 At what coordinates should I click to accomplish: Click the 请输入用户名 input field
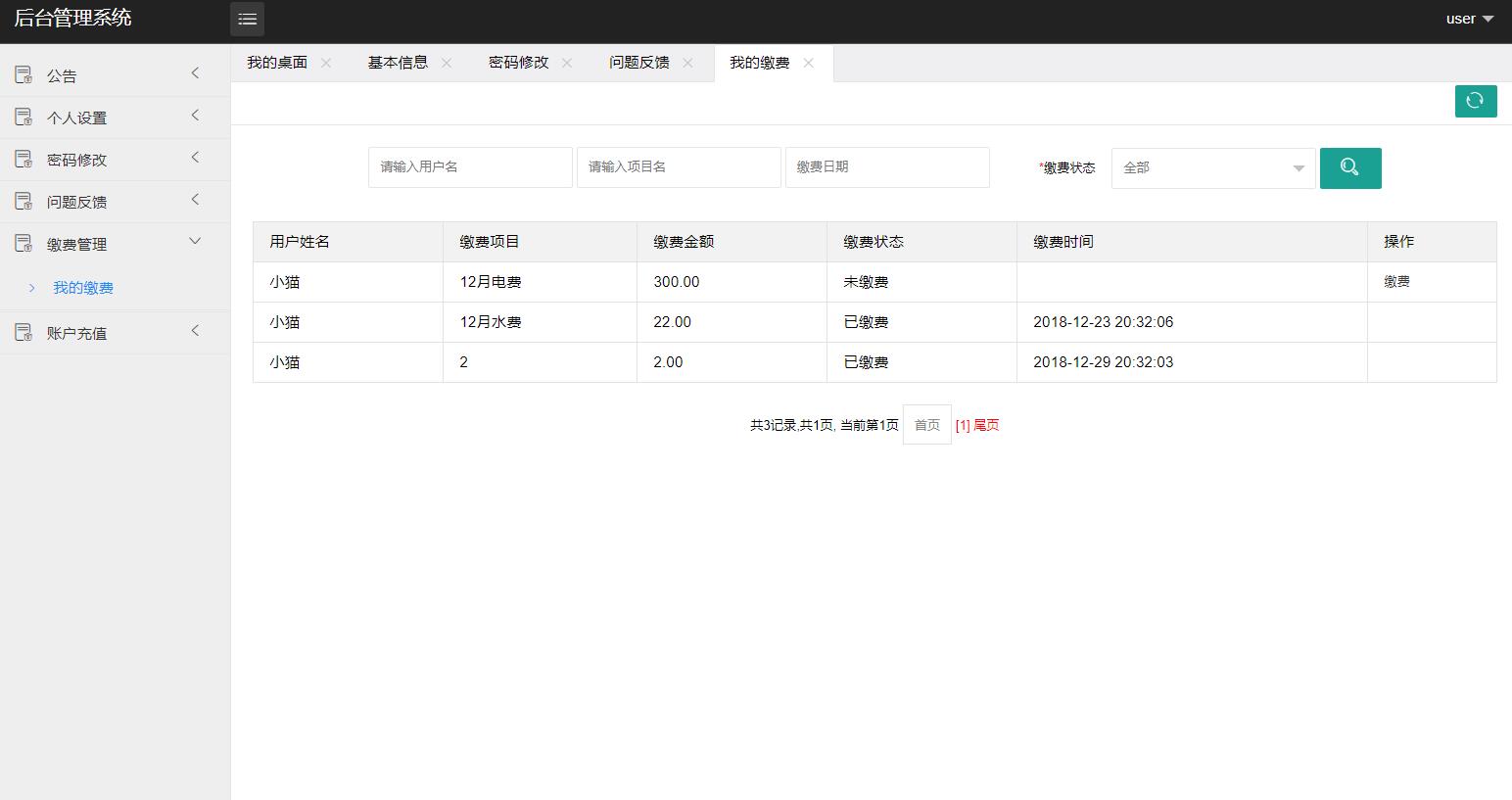[470, 166]
